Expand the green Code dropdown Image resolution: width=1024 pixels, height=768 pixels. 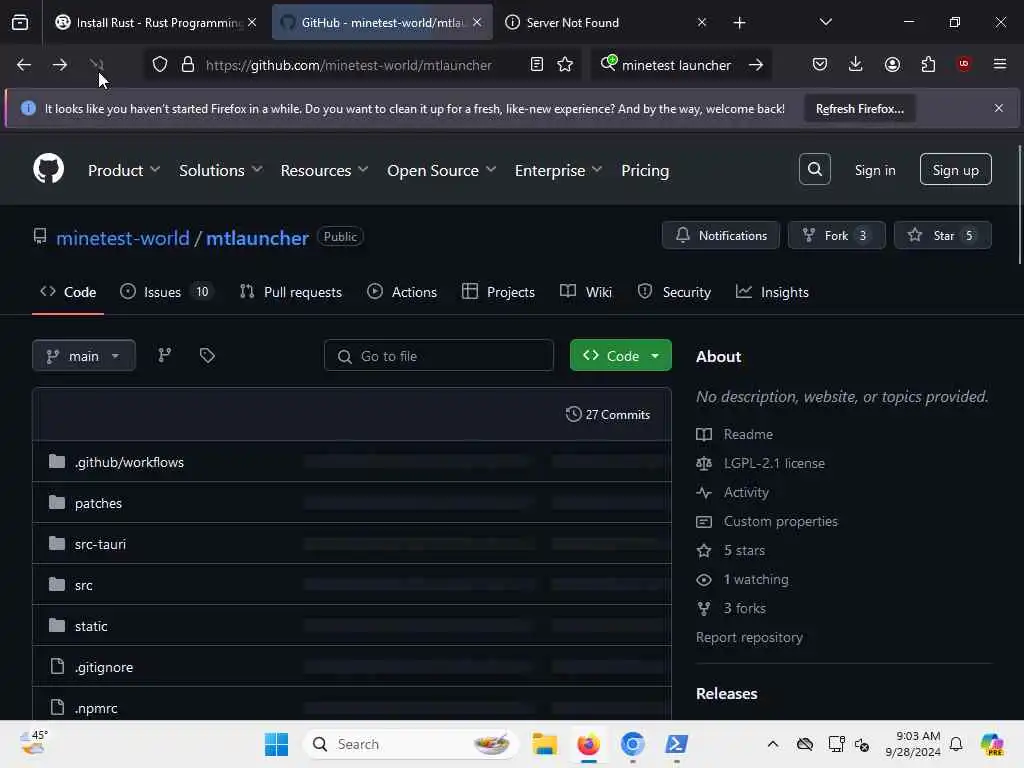click(x=620, y=355)
